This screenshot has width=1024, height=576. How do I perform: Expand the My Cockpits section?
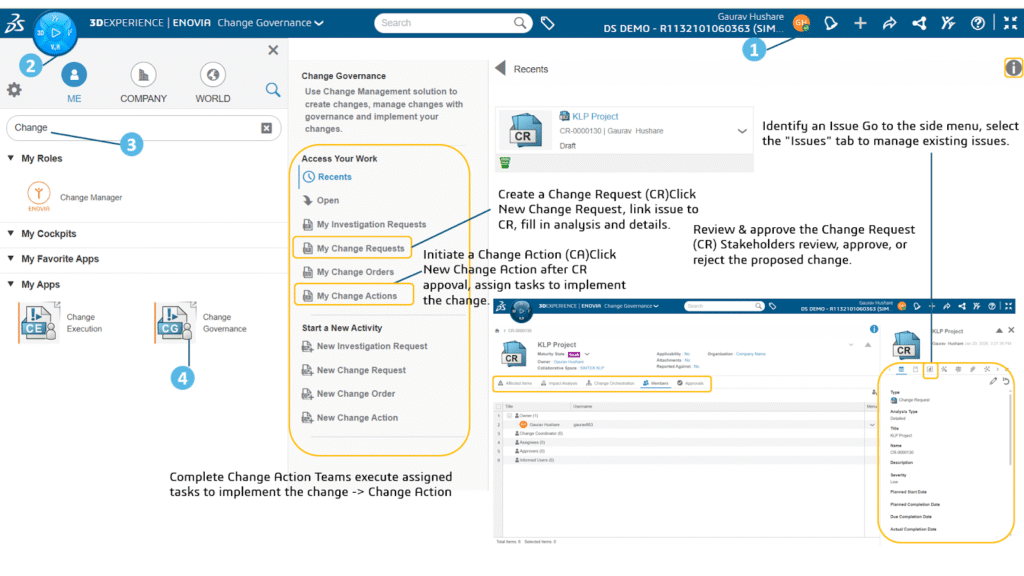click(11, 234)
